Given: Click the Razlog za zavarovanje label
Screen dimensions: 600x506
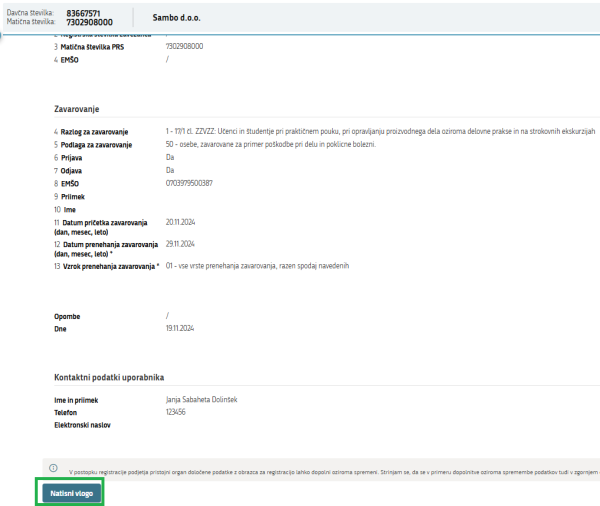Looking at the screenshot, I should point(100,132).
